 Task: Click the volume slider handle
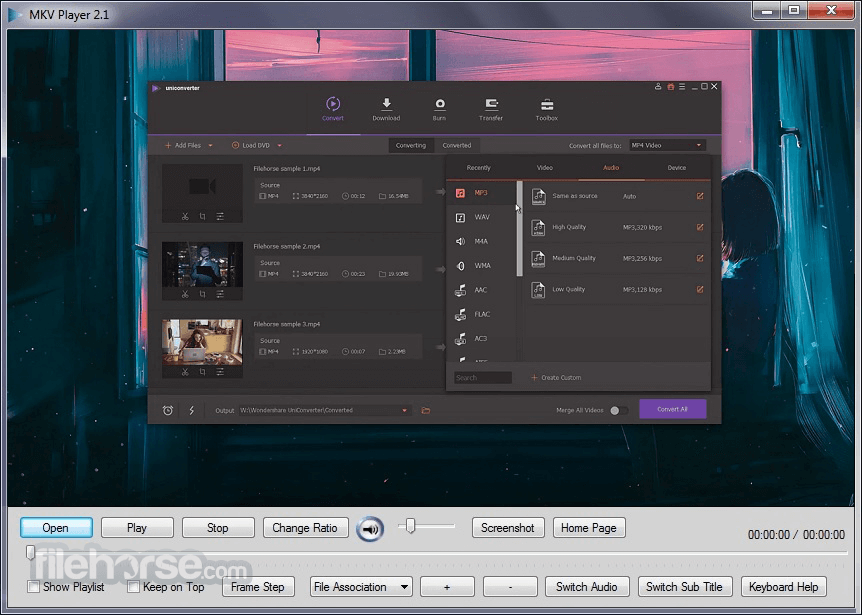[410, 525]
